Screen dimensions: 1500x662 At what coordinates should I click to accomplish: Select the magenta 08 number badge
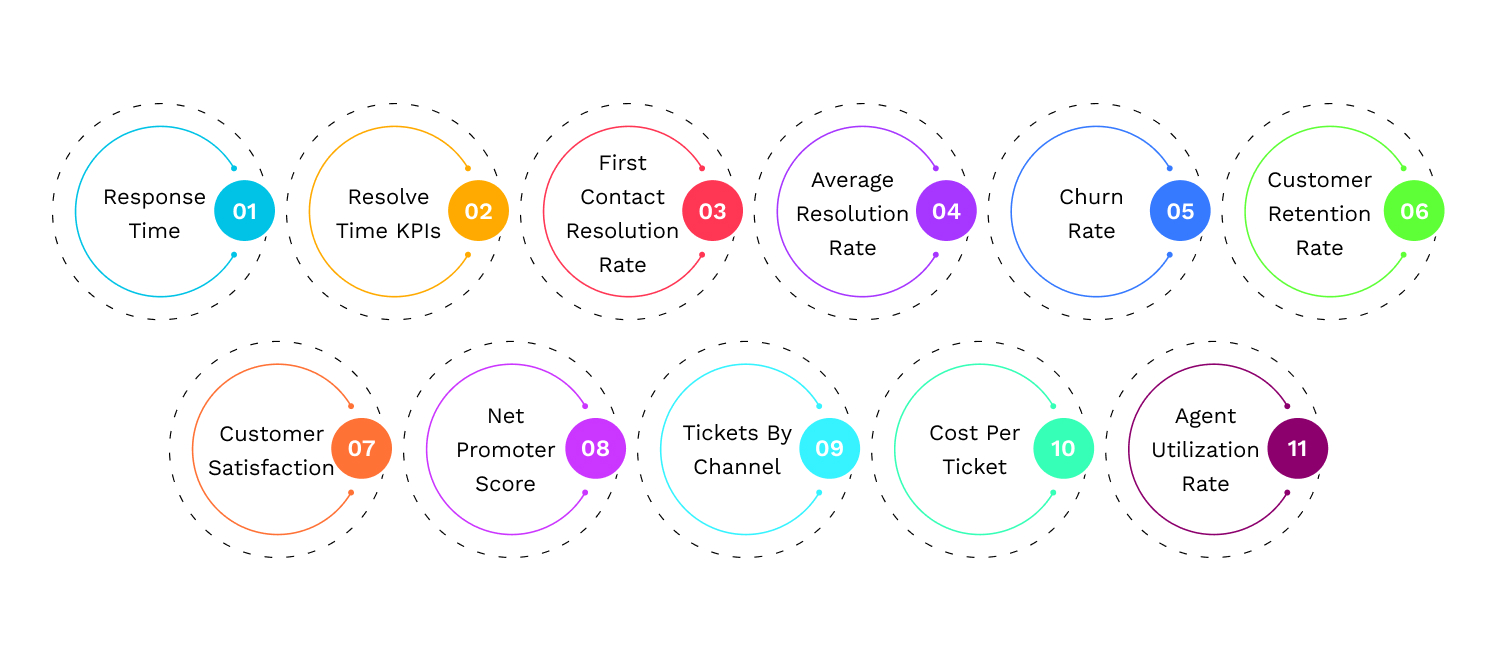[596, 449]
